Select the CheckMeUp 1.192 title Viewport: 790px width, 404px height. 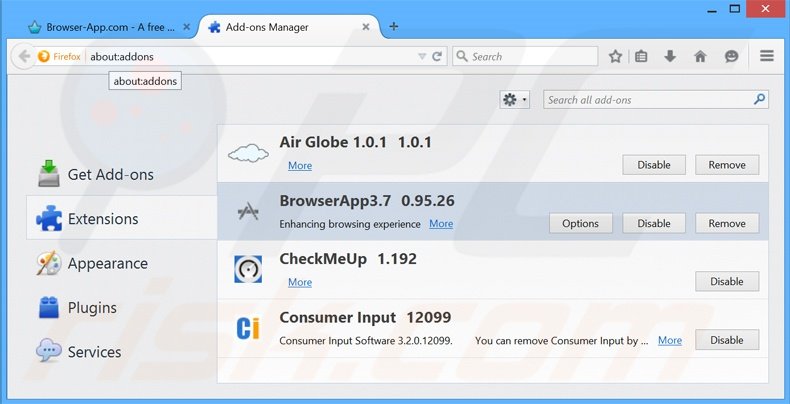pos(348,259)
